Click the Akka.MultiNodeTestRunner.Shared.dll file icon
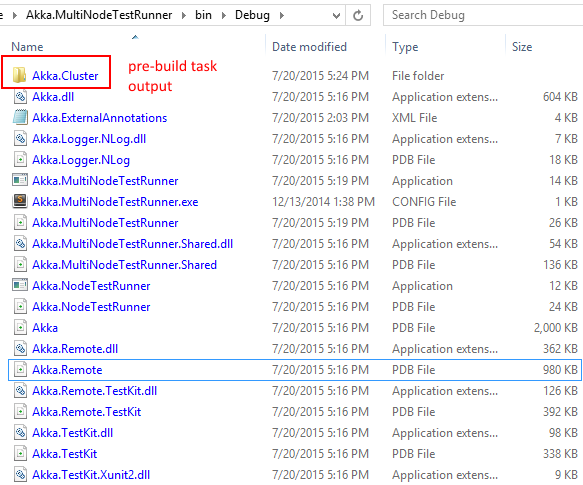Viewport: 583px width, 485px height. 20,244
